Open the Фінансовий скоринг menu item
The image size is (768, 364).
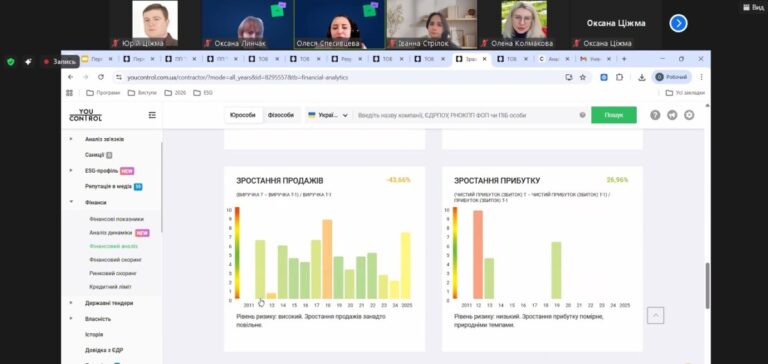(x=116, y=260)
